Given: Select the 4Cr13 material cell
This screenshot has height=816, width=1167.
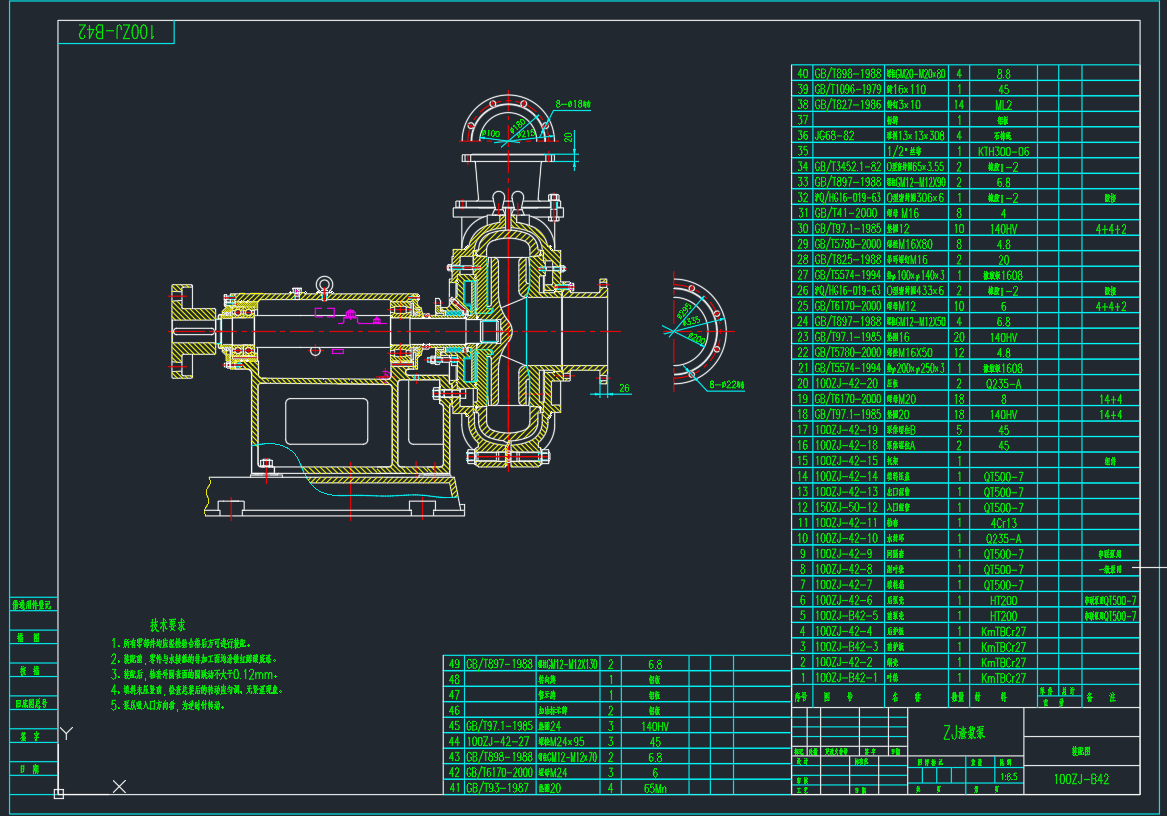Looking at the screenshot, I should pos(1003,523).
